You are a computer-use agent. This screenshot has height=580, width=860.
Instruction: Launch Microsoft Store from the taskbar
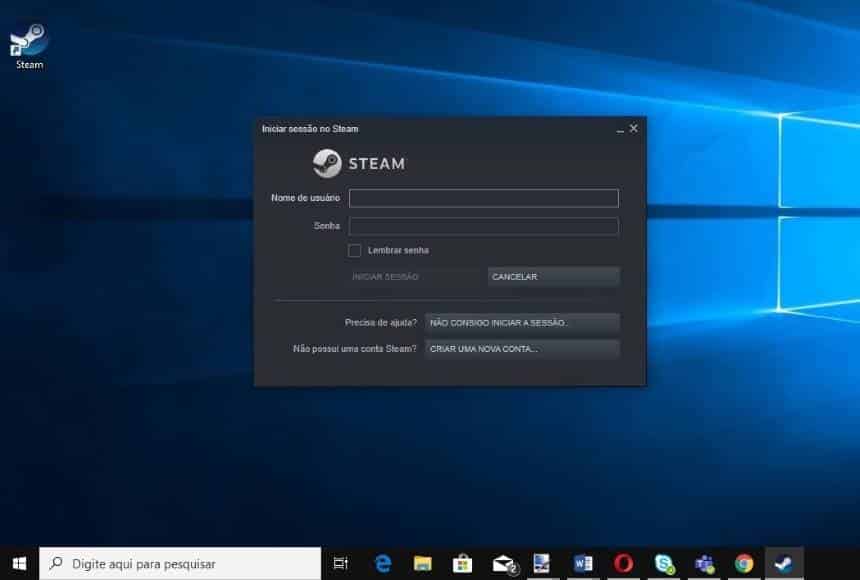[462, 564]
